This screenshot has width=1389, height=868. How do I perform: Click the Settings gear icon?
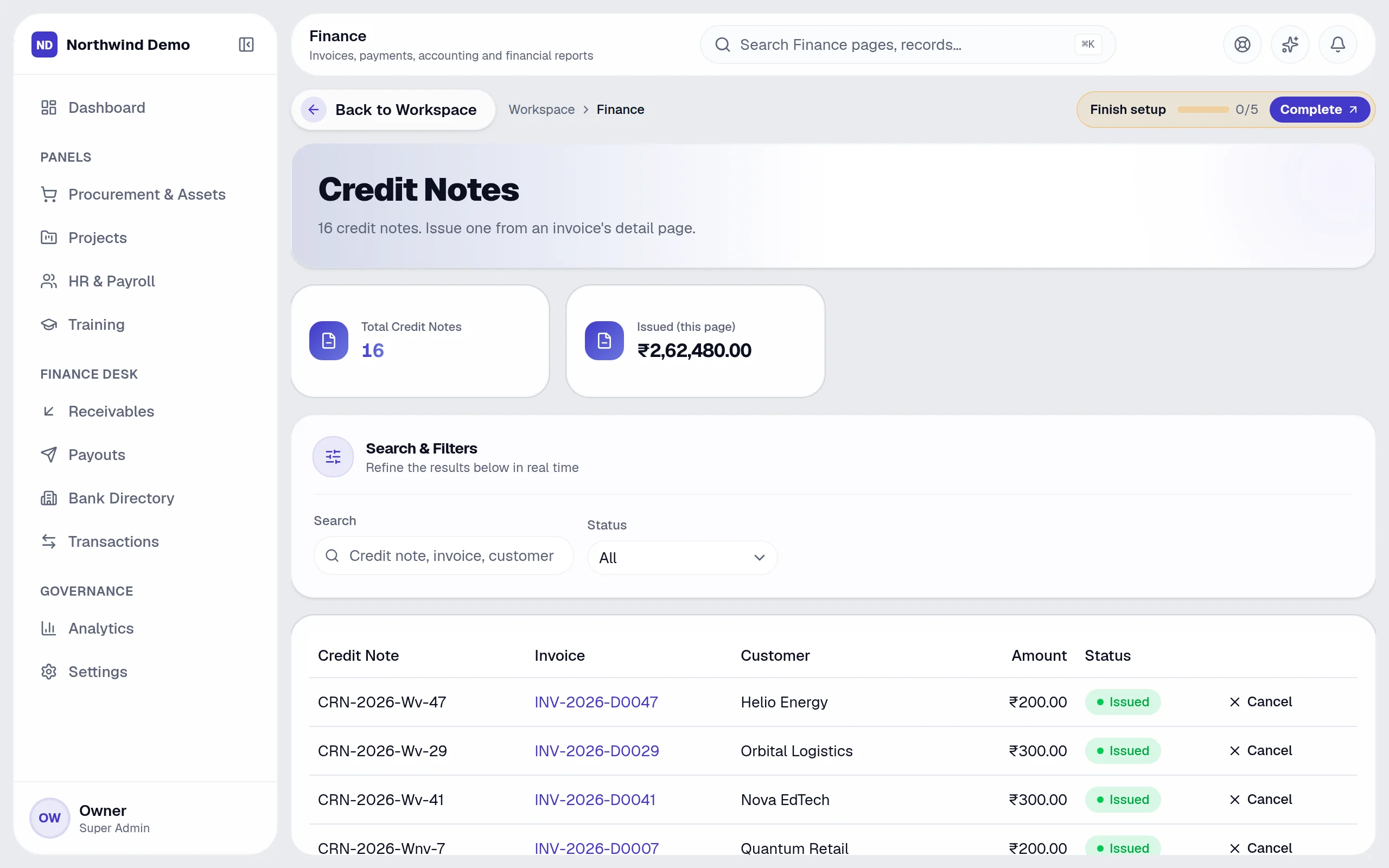pyautogui.click(x=49, y=672)
